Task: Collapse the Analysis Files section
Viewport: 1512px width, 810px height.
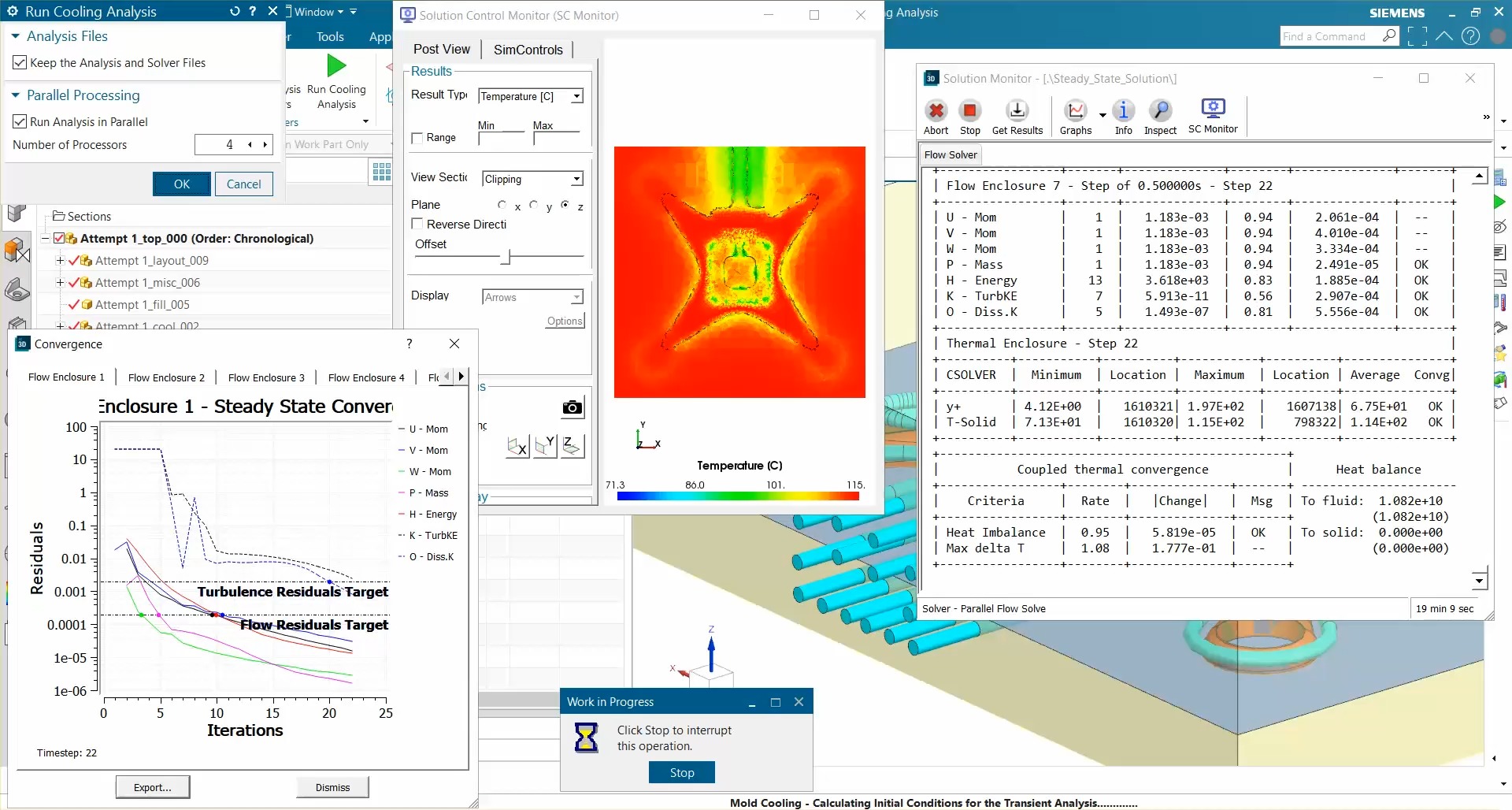Action: tap(15, 36)
